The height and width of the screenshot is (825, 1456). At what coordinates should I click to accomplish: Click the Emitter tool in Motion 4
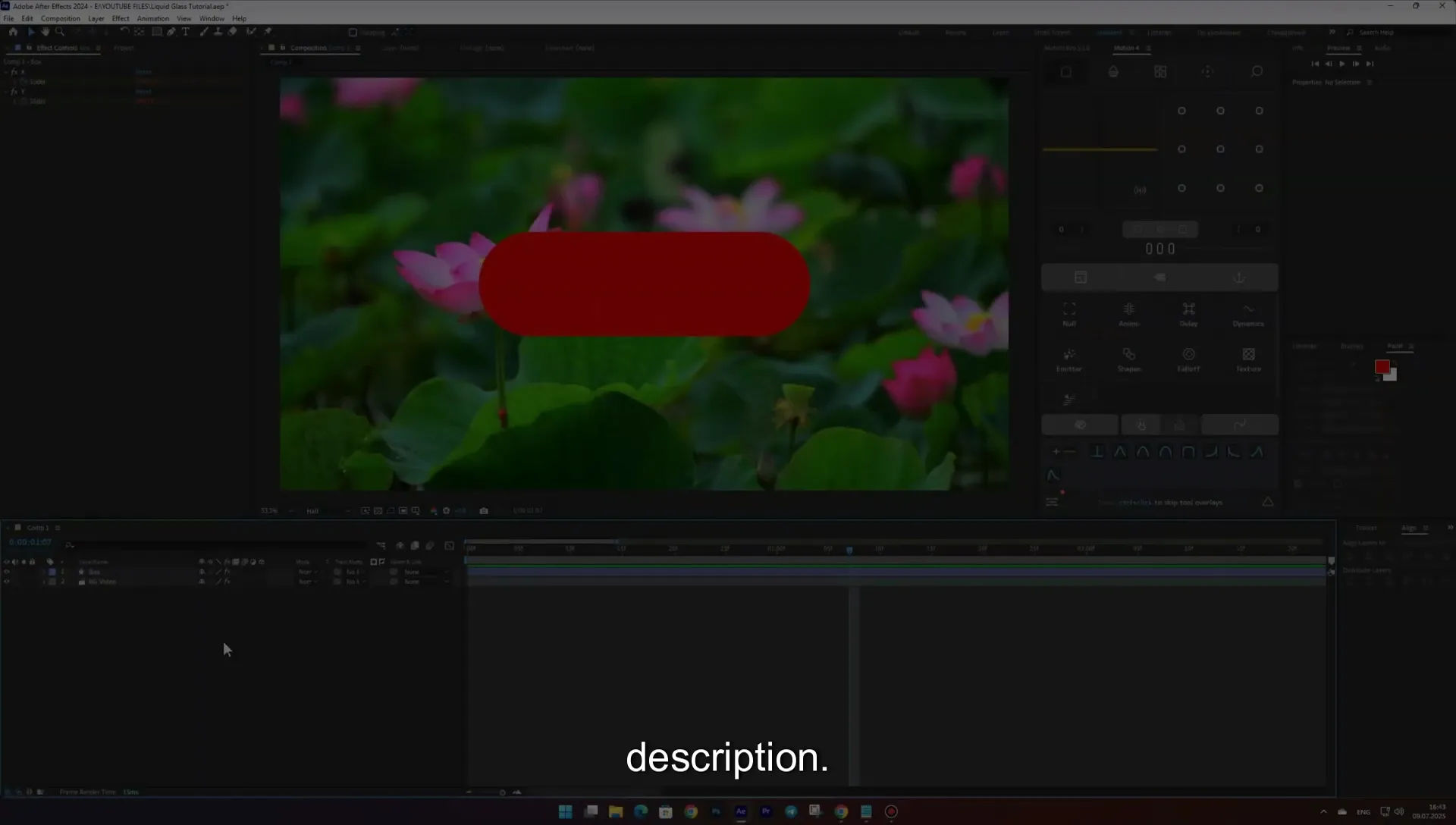(x=1069, y=359)
